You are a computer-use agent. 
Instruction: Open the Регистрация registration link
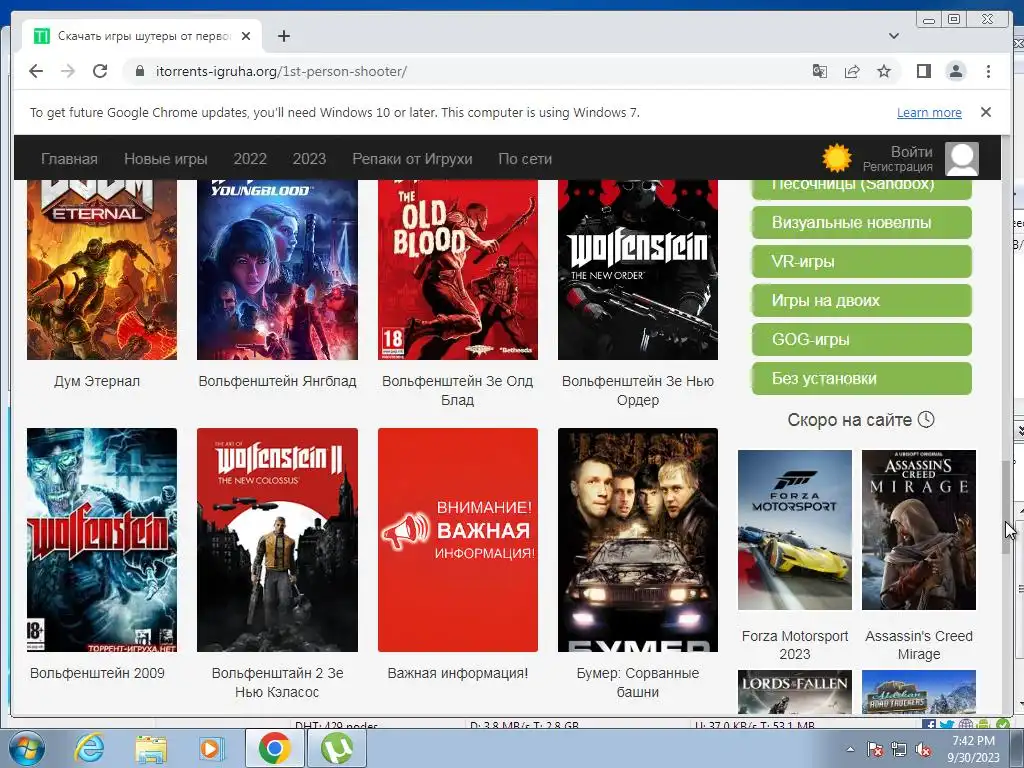point(897,167)
